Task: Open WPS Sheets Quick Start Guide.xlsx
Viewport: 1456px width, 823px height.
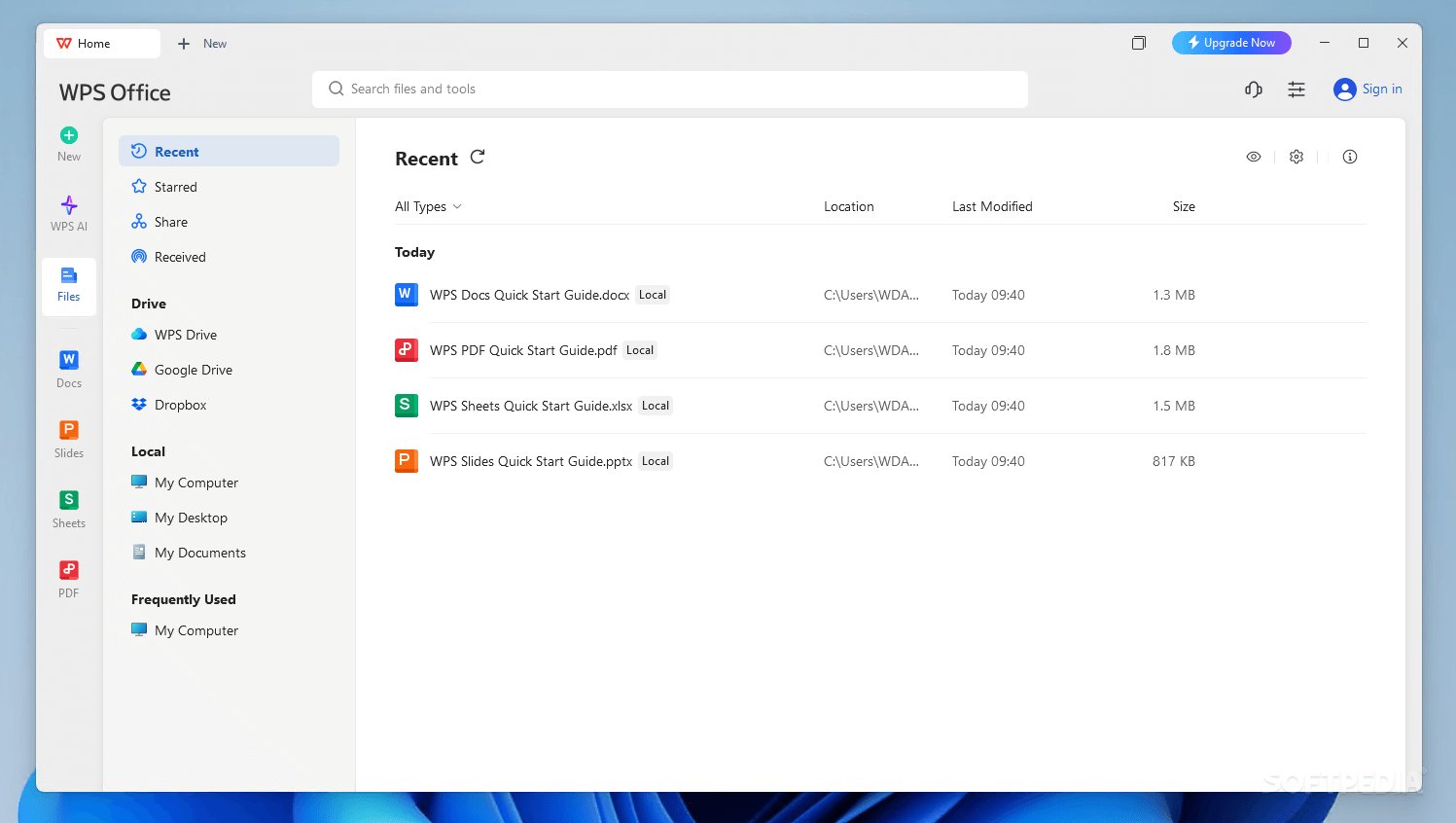Action: [x=531, y=406]
